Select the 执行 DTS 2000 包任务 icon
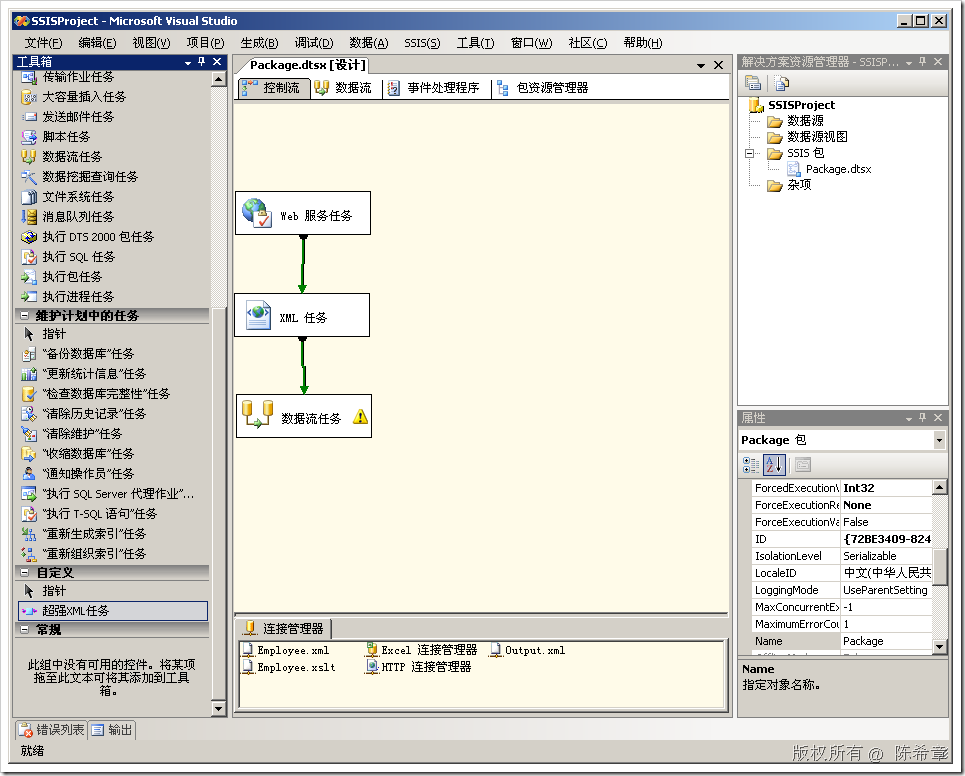Image resolution: width=965 pixels, height=776 pixels. tap(29, 237)
